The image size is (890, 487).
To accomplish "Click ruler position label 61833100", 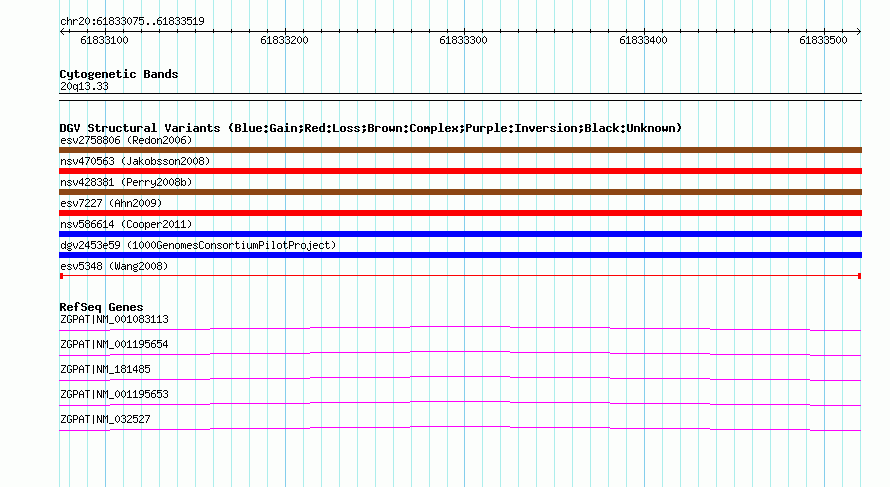I will click(x=104, y=40).
